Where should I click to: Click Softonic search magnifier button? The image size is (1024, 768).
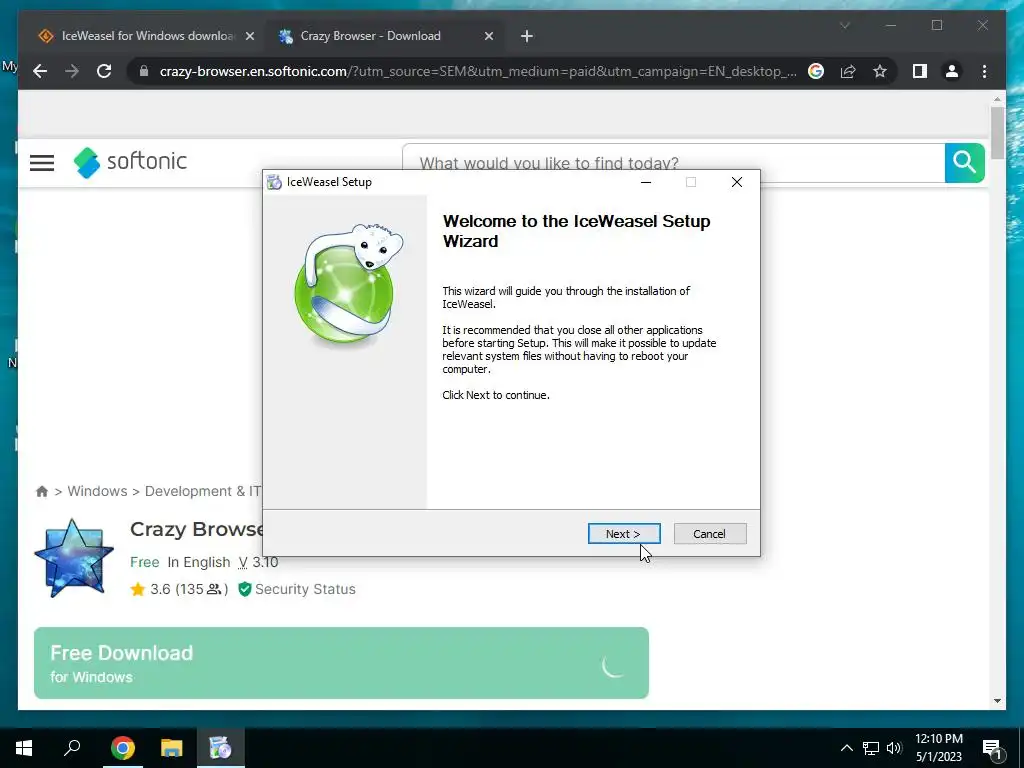click(965, 163)
